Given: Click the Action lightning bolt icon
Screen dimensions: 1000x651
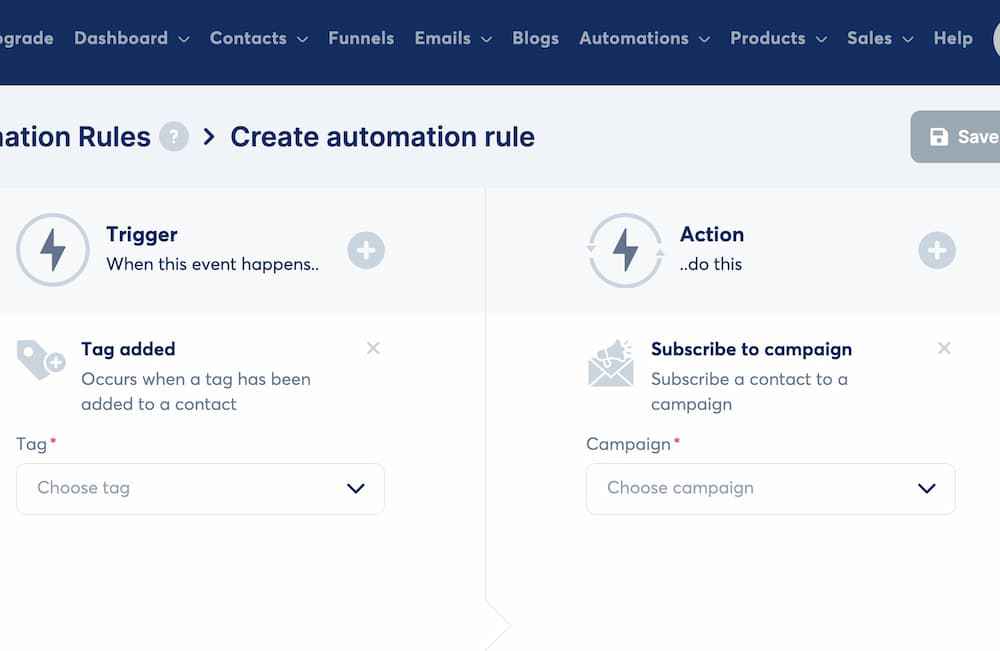Looking at the screenshot, I should [624, 250].
